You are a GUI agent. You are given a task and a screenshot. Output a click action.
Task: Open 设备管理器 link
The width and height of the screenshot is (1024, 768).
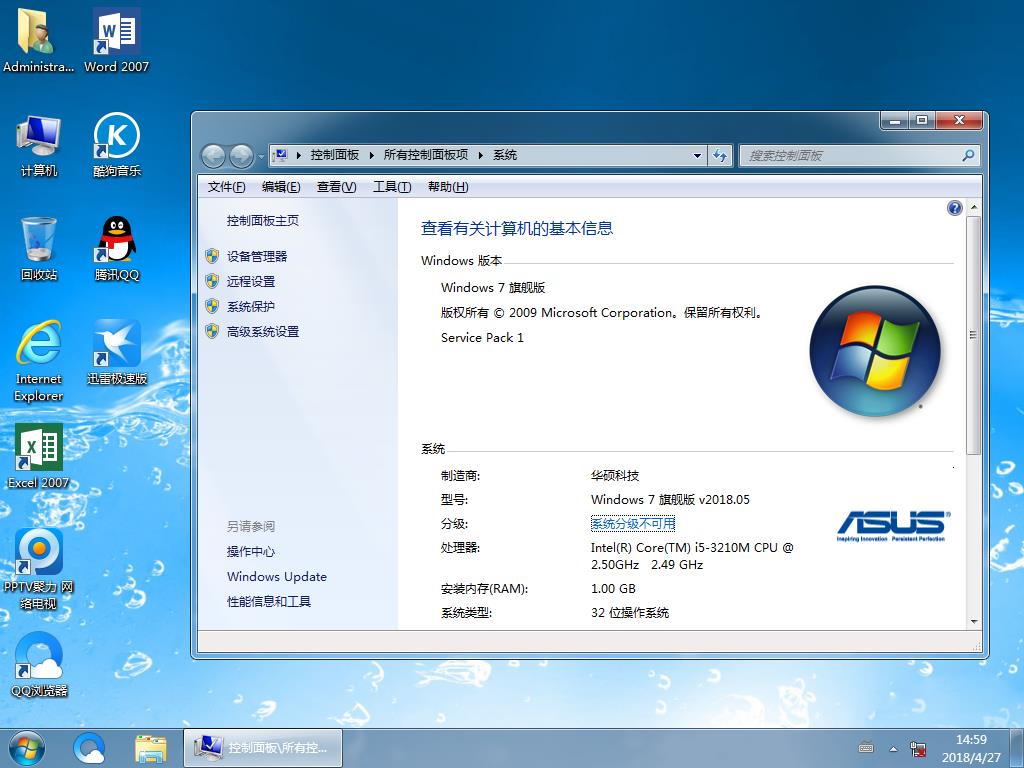click(x=257, y=257)
